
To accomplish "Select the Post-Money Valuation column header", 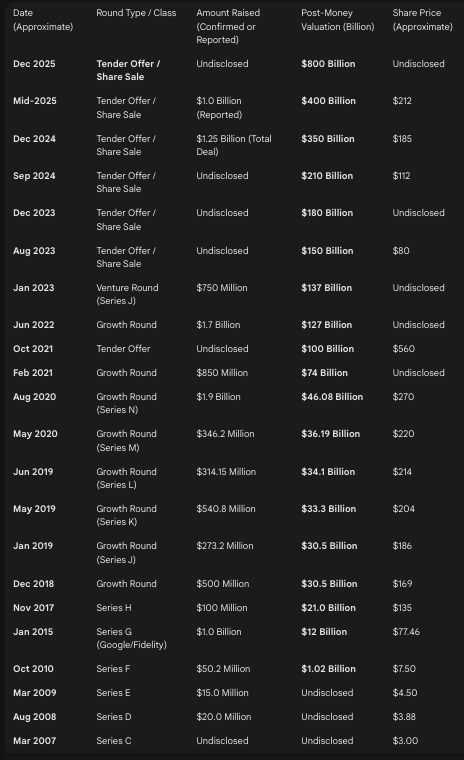I will point(337,20).
